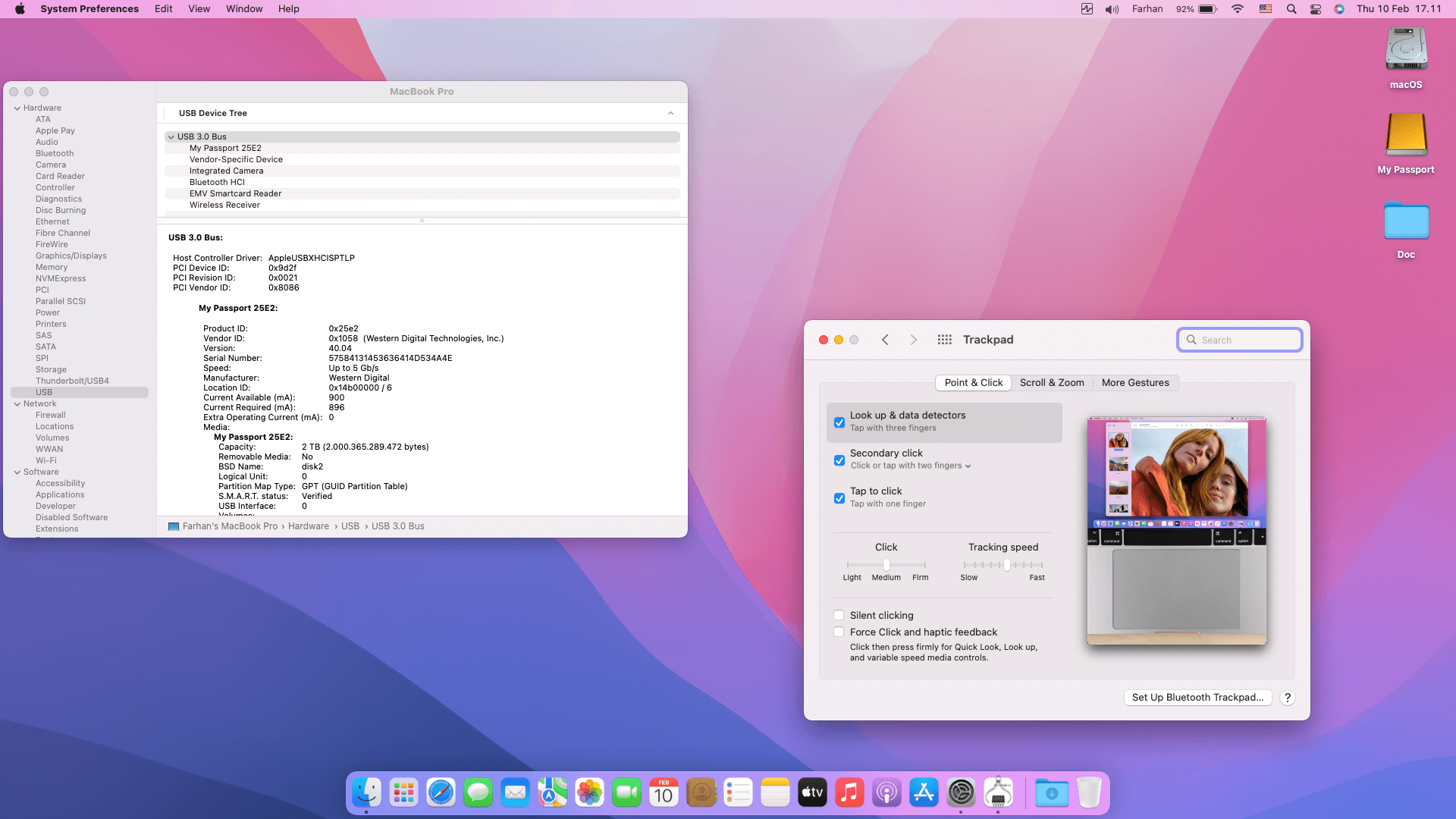
Task: Open Podcasts app in the Dock
Action: [x=886, y=792]
